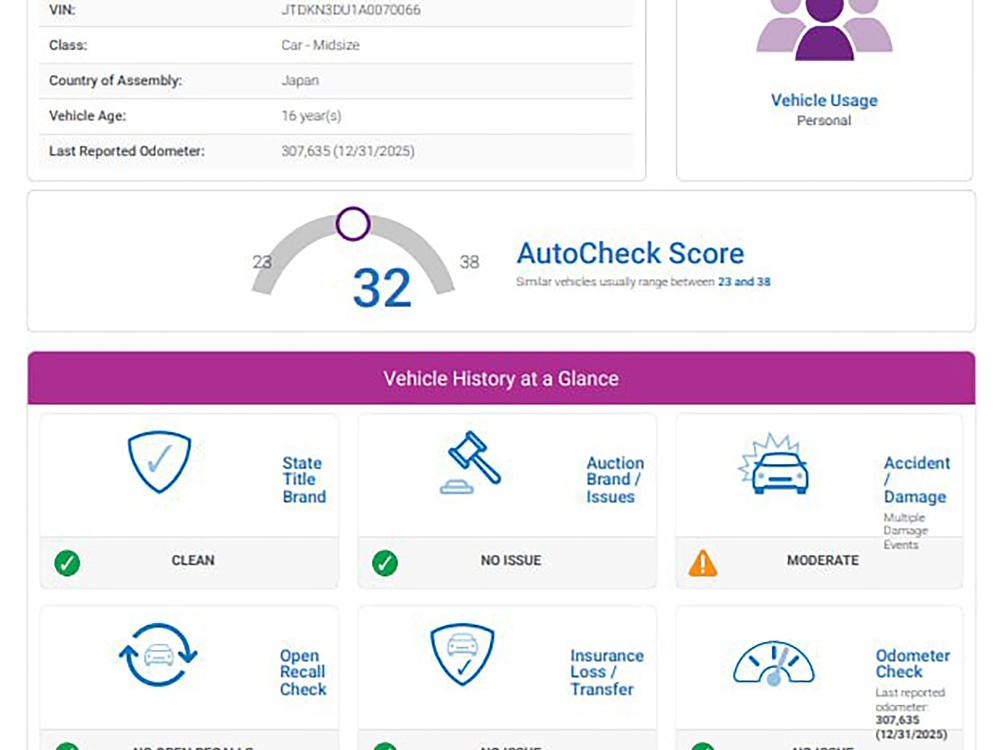Viewport: 1000px width, 750px height.
Task: Click the AutoCheck Score title
Action: (x=630, y=253)
